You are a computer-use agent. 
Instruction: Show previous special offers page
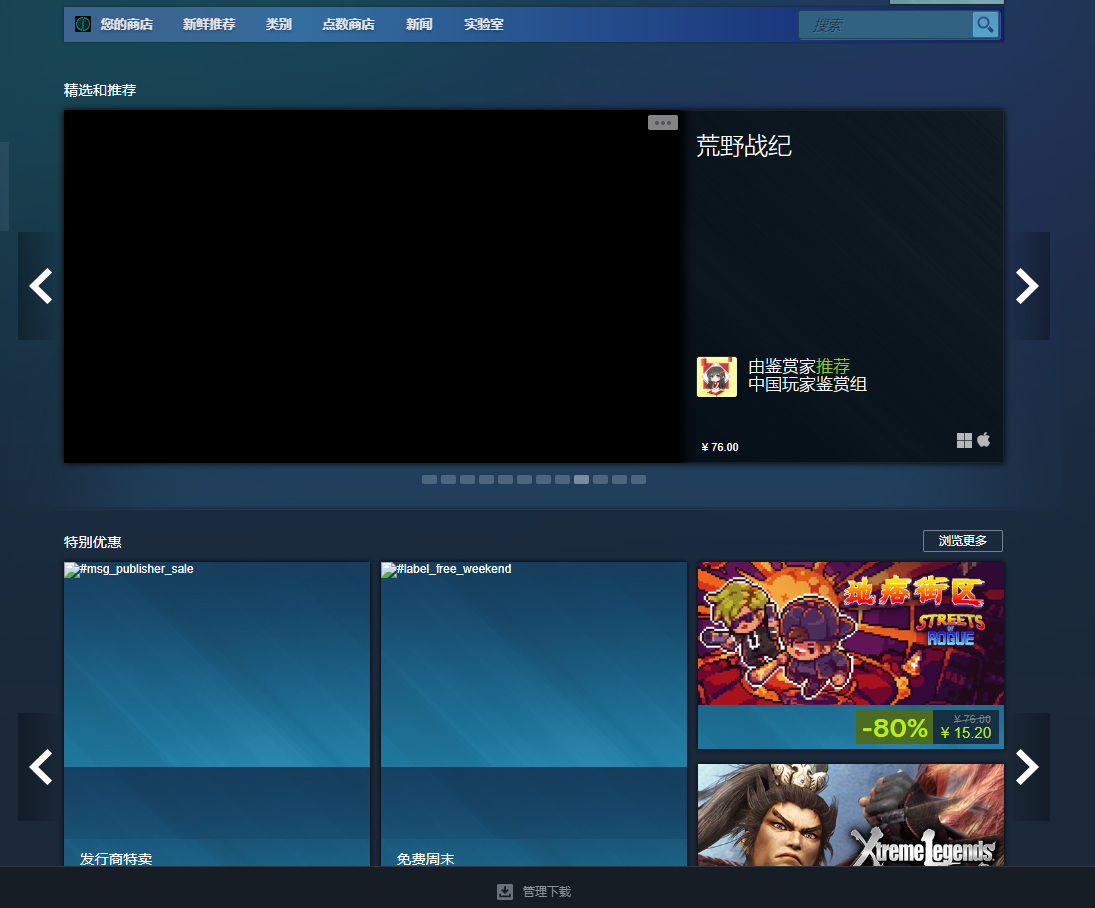(x=41, y=767)
